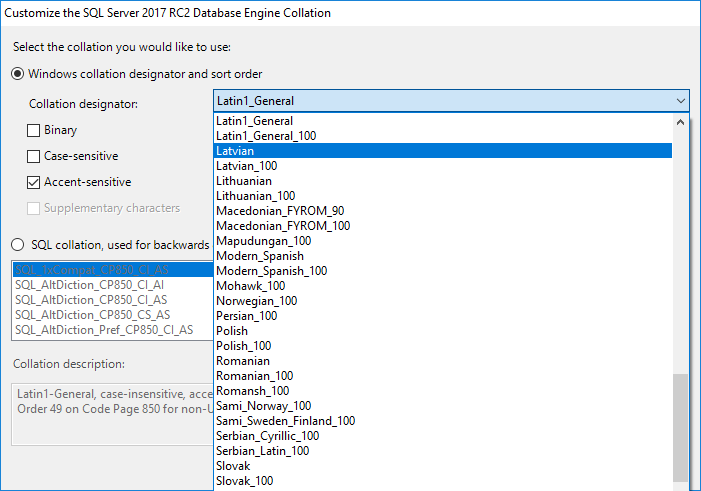Select SQL_1xCompat_CP850_CI_AS in SQL collation list
701x491 pixels.
[113, 270]
